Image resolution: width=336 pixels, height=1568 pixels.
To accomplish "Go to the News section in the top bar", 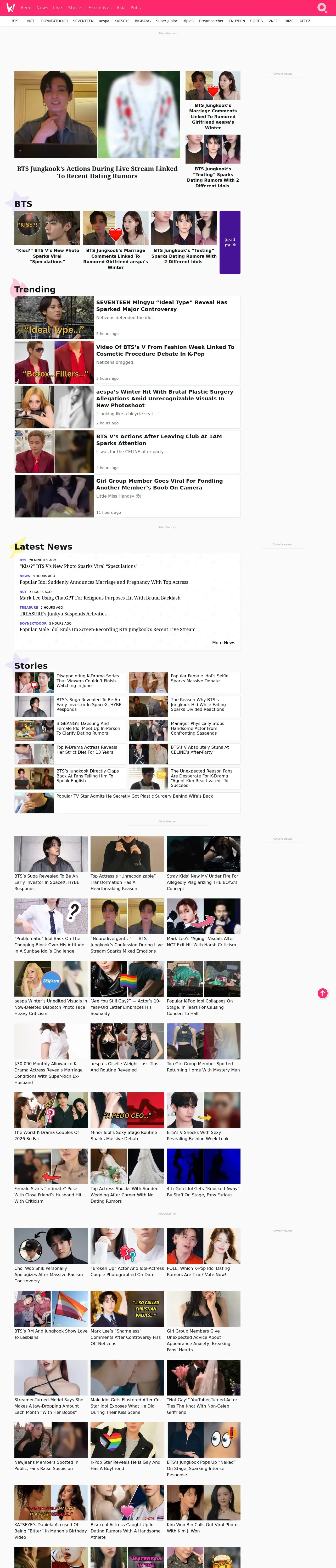I will [42, 8].
